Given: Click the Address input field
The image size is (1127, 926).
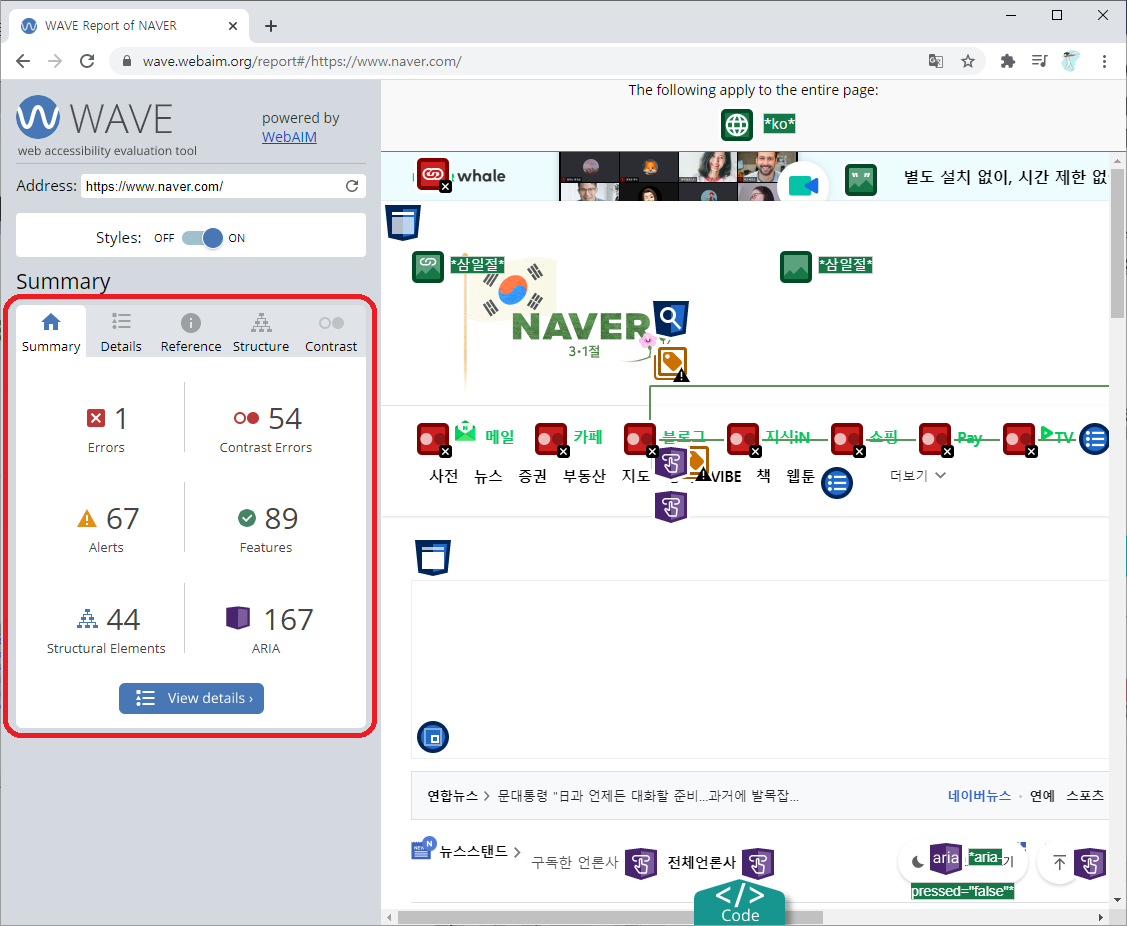Looking at the screenshot, I should tap(213, 186).
